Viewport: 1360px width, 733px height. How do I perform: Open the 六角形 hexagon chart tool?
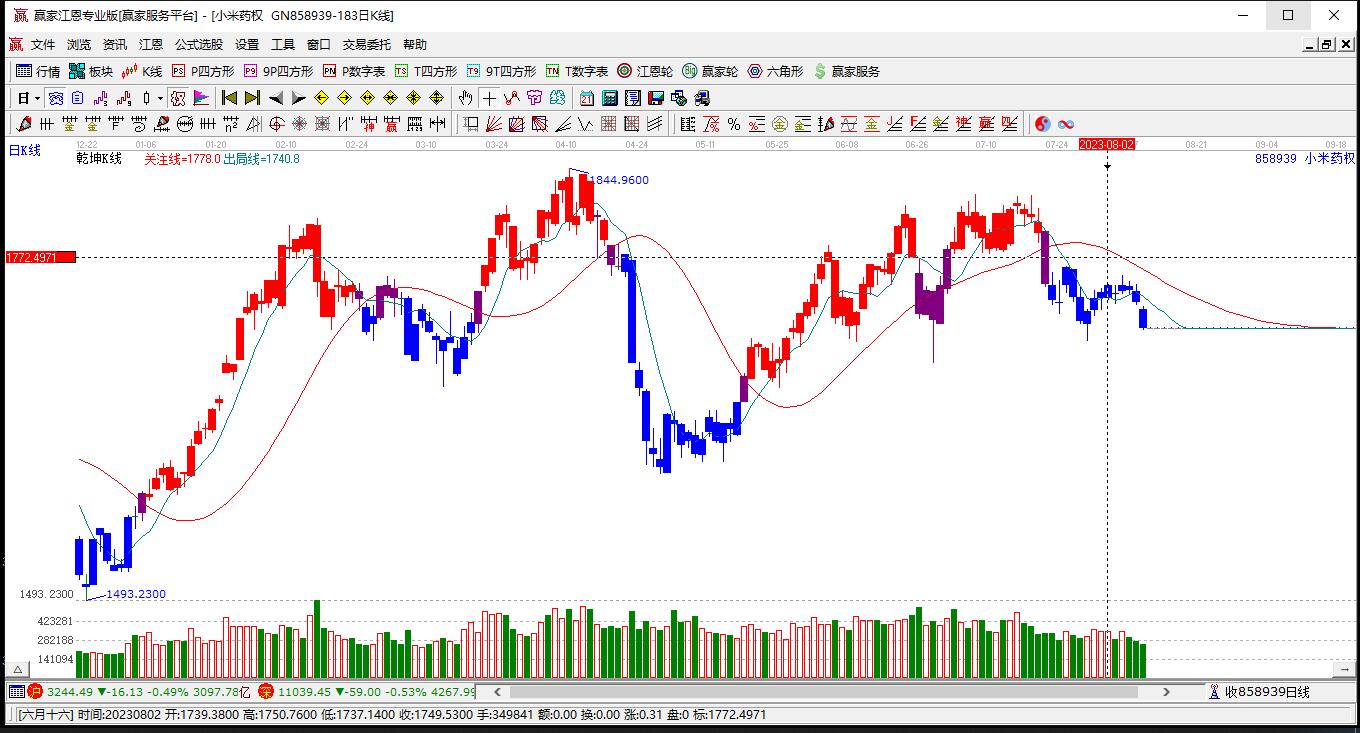pos(774,71)
